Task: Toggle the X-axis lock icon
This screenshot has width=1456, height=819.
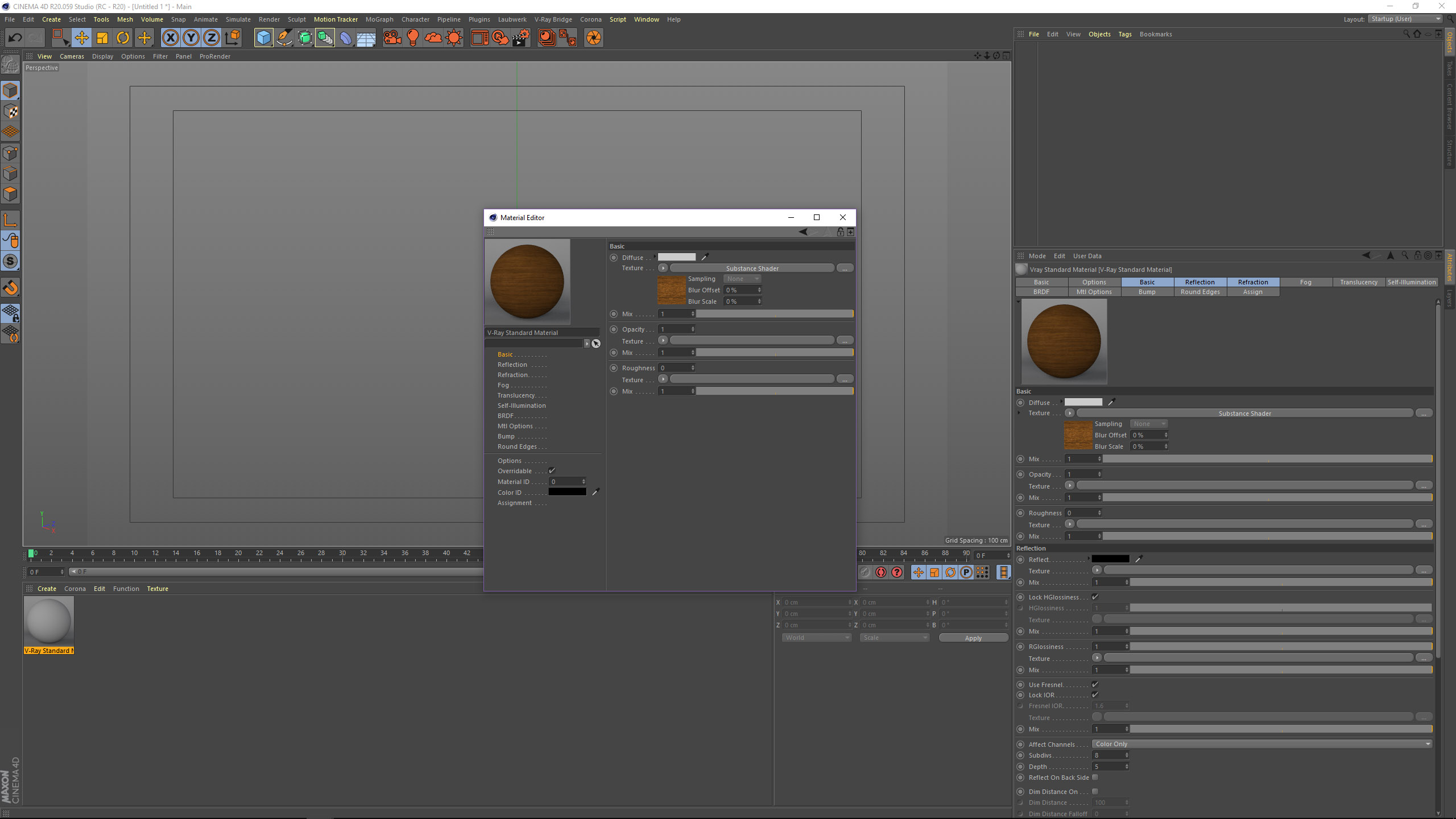Action: coord(170,38)
